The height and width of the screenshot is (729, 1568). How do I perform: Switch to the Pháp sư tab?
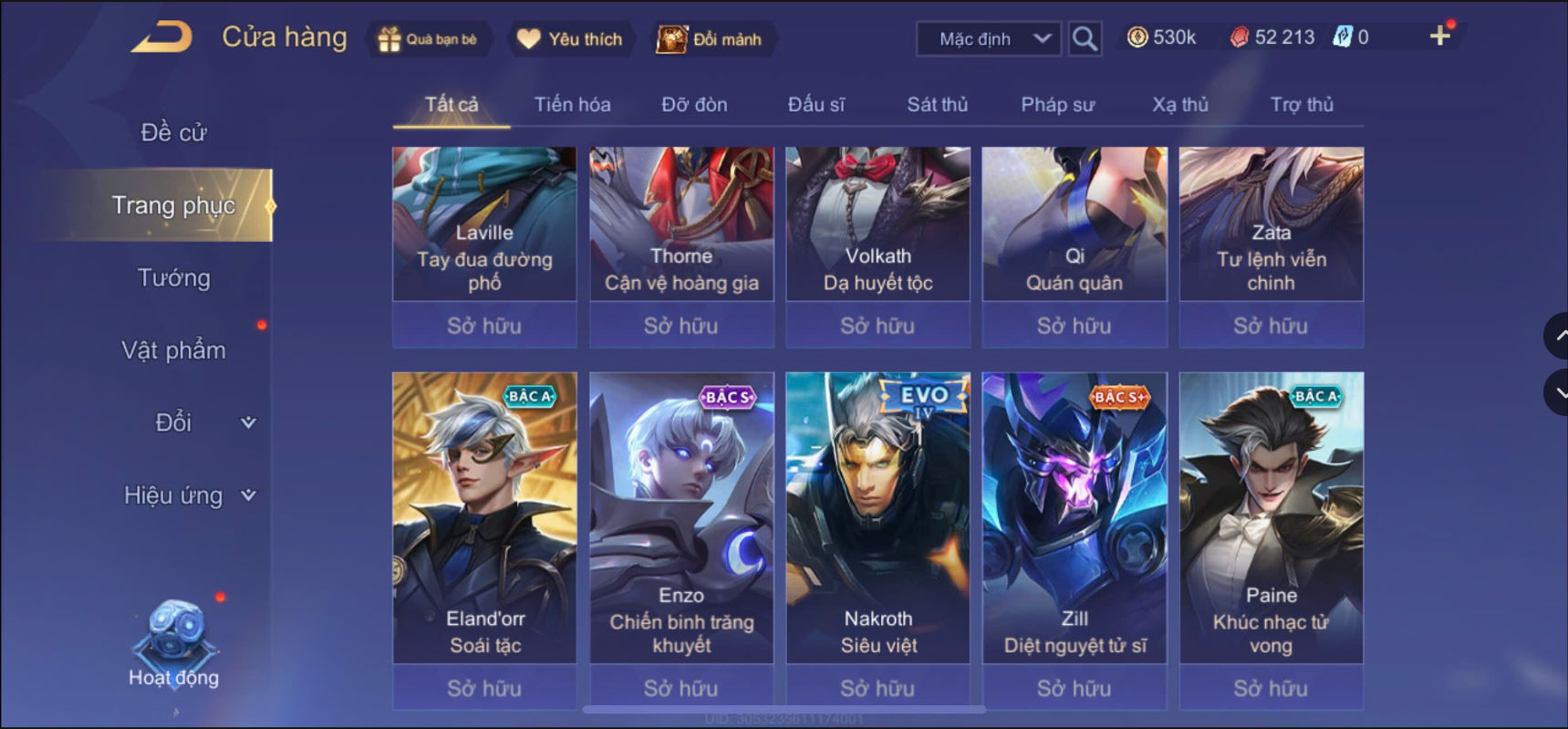pyautogui.click(x=1057, y=105)
